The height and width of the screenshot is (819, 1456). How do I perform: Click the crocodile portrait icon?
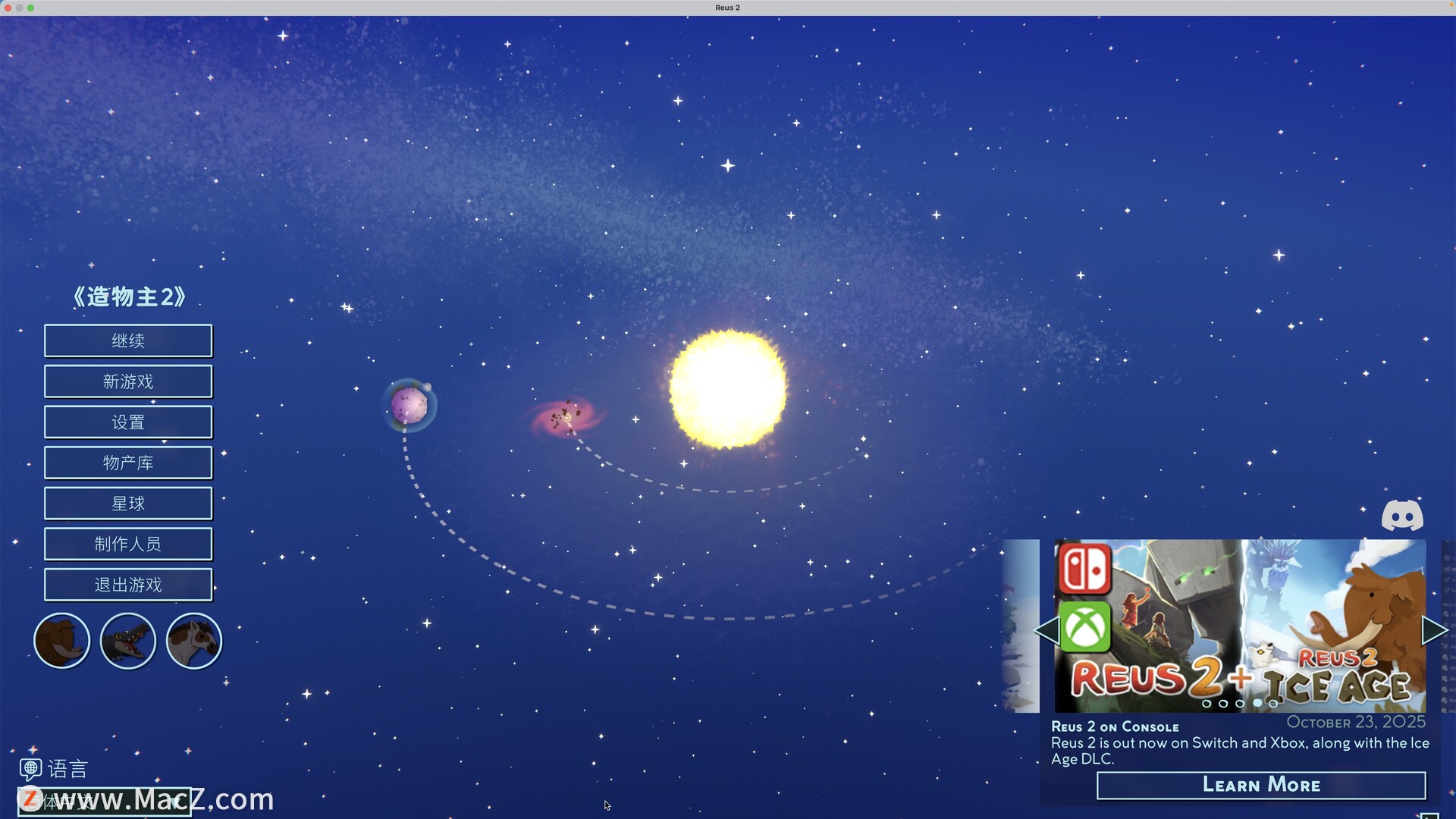pyautogui.click(x=127, y=641)
